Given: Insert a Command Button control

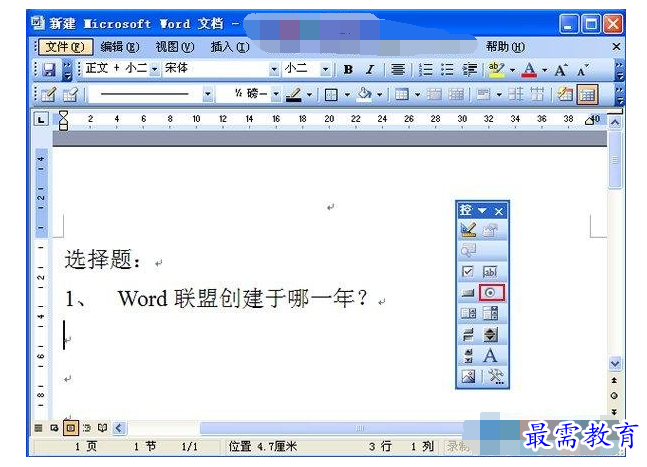Looking at the screenshot, I should (x=468, y=293).
